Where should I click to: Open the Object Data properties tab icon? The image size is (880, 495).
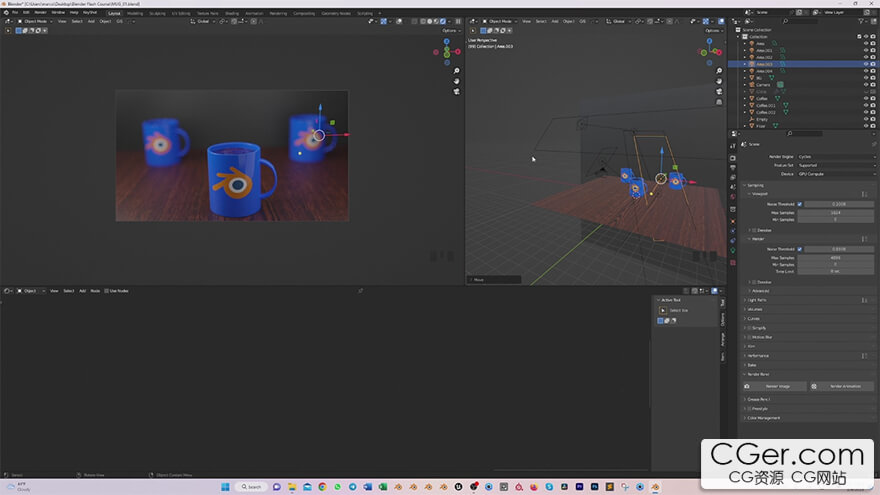point(732,250)
